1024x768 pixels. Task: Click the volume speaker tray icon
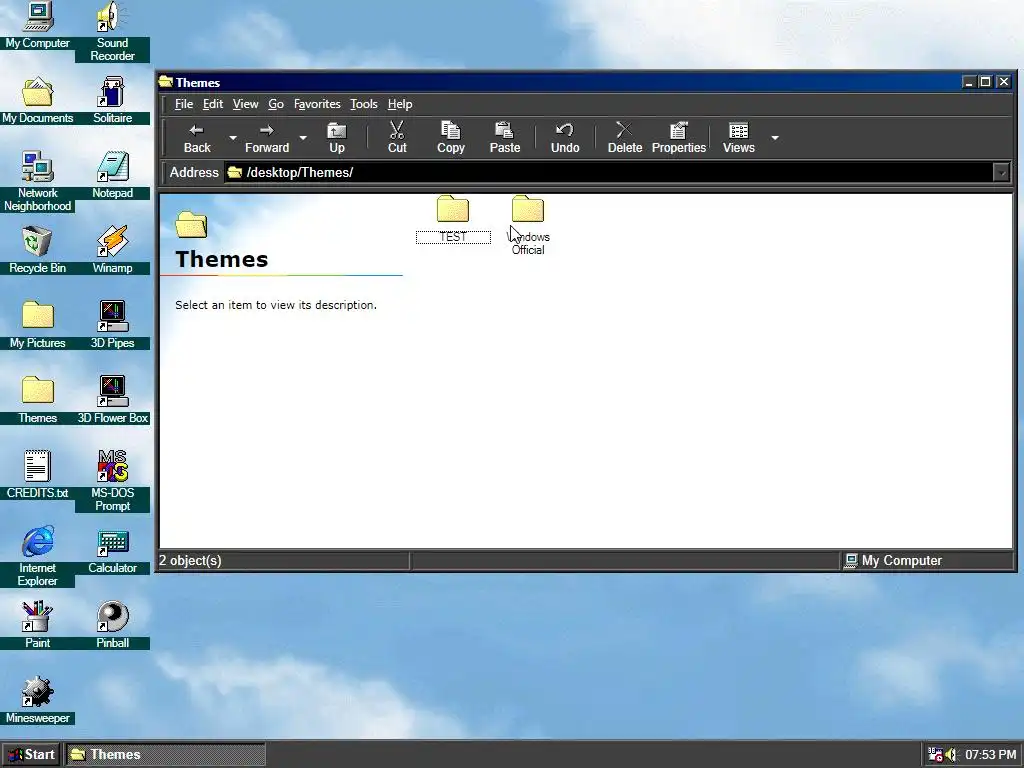pos(952,755)
